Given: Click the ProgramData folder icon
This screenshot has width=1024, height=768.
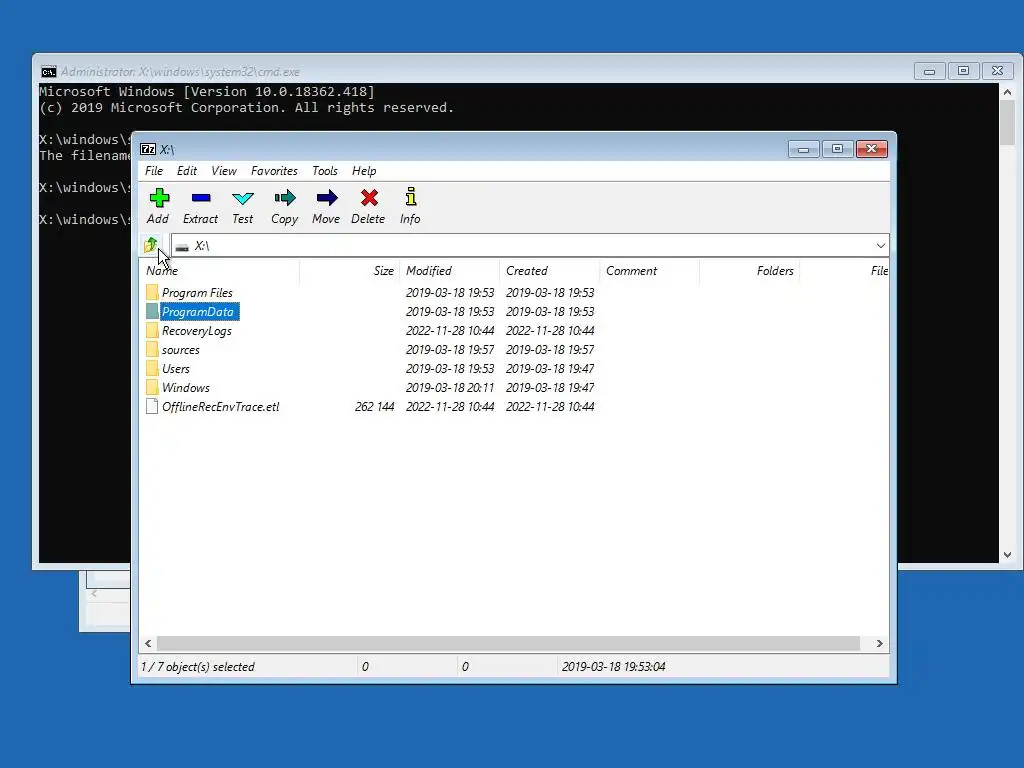Looking at the screenshot, I should point(152,312).
